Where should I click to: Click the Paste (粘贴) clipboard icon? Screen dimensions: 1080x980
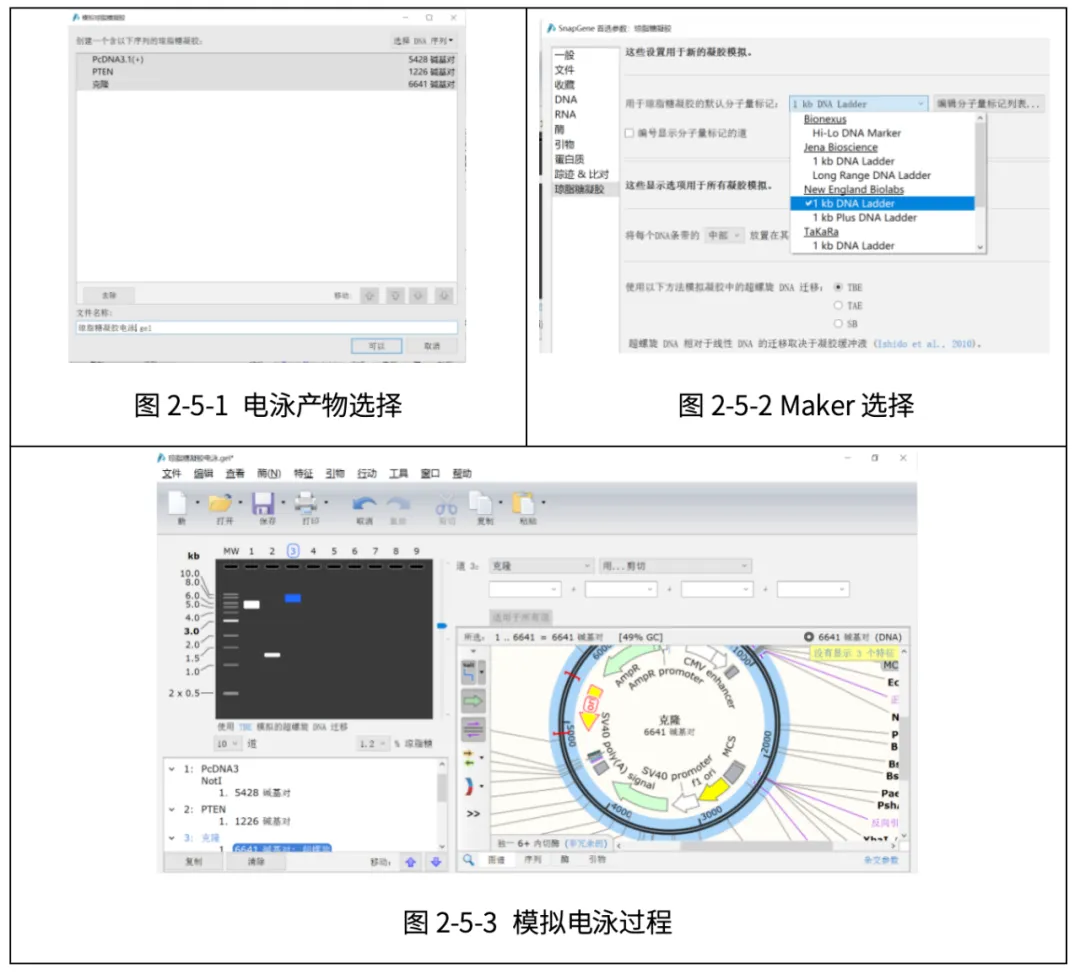522,503
